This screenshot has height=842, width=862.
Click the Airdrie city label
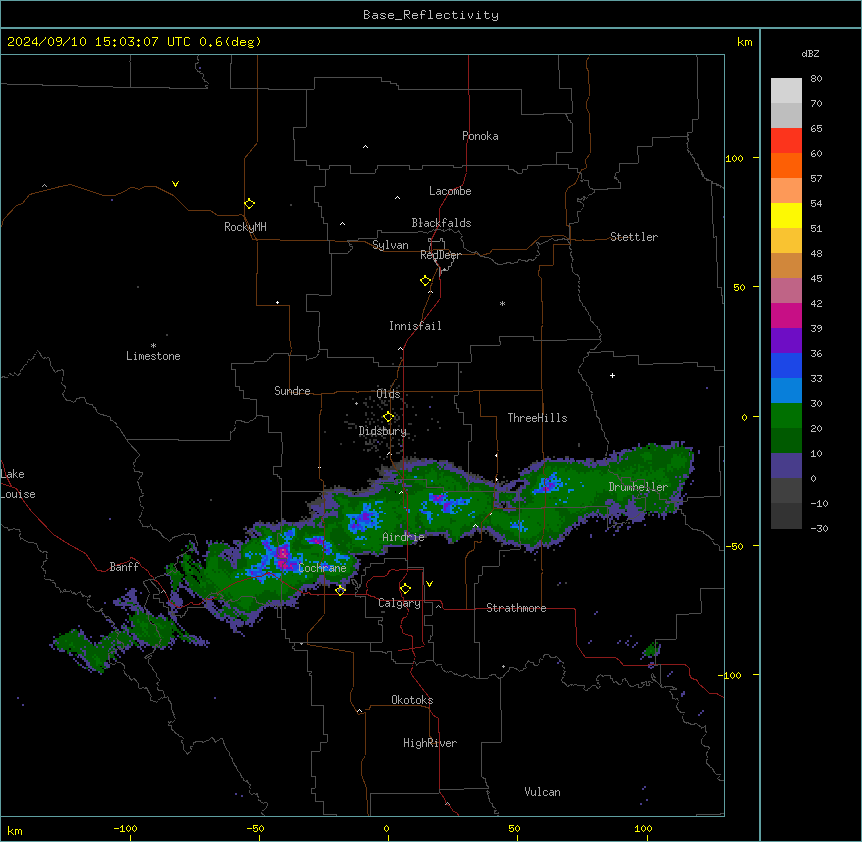click(403, 537)
